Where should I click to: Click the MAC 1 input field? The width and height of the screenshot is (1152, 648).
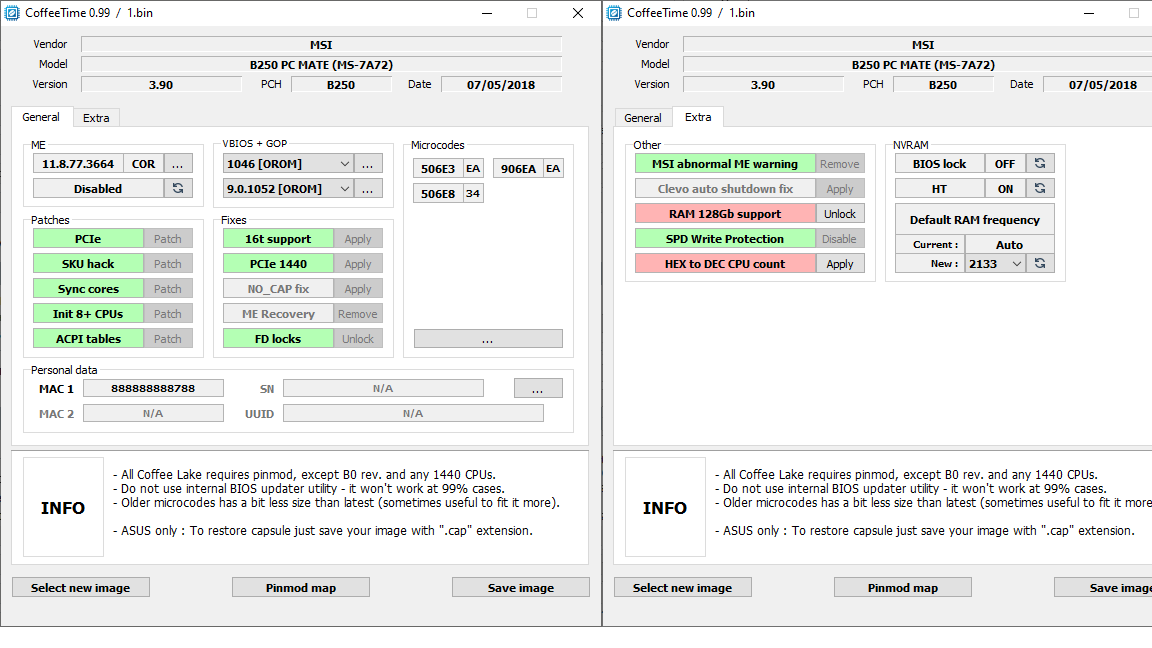[154, 388]
